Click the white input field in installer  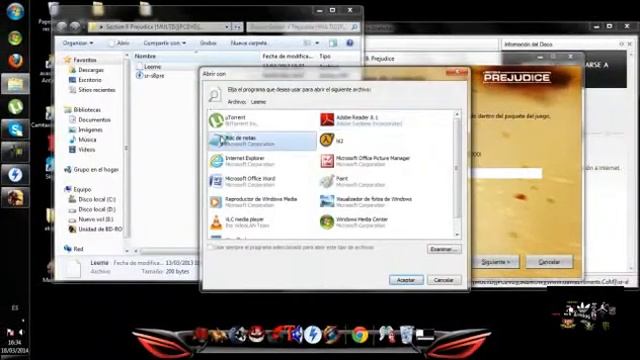click(x=506, y=173)
